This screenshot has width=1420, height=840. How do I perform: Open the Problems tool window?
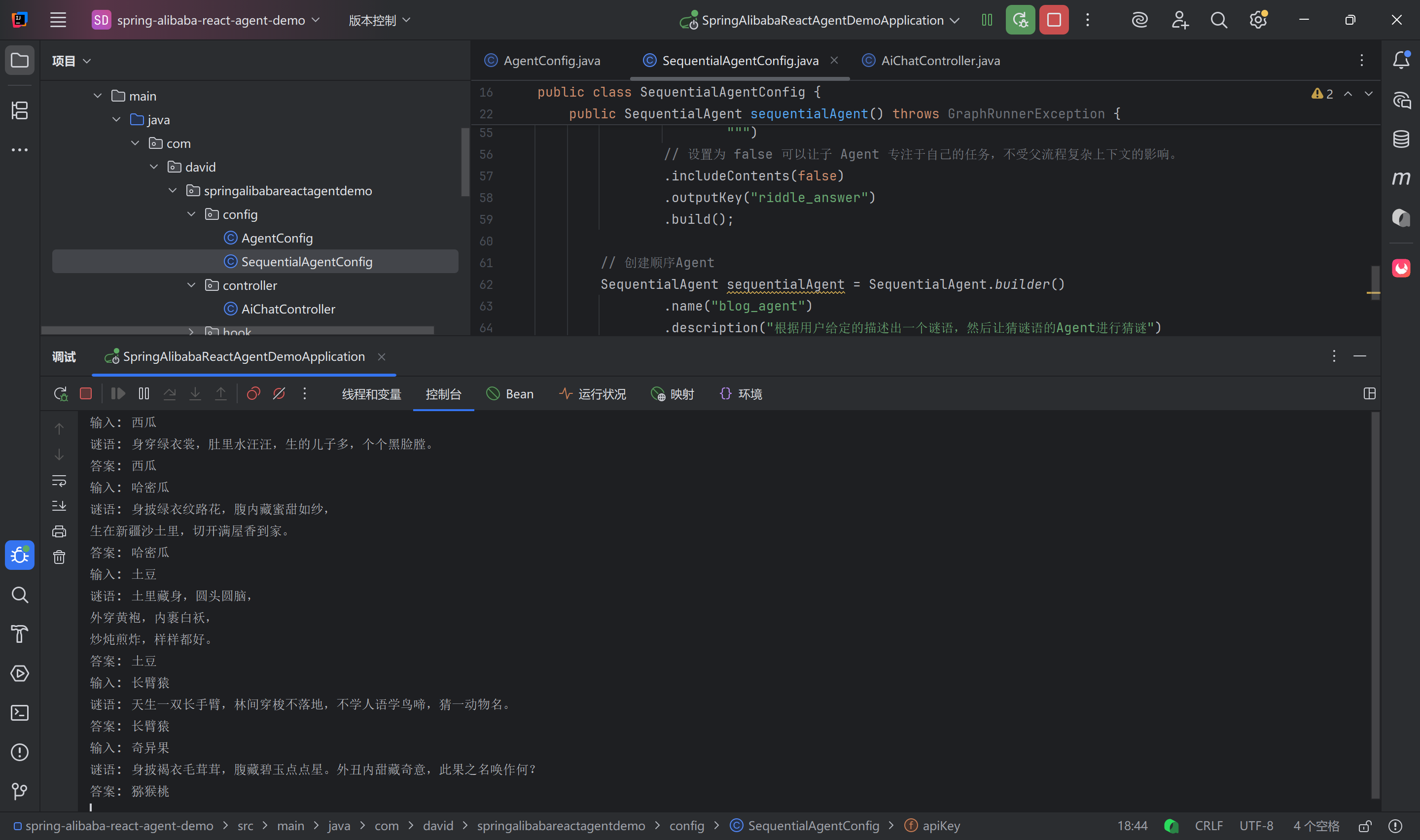coord(20,752)
